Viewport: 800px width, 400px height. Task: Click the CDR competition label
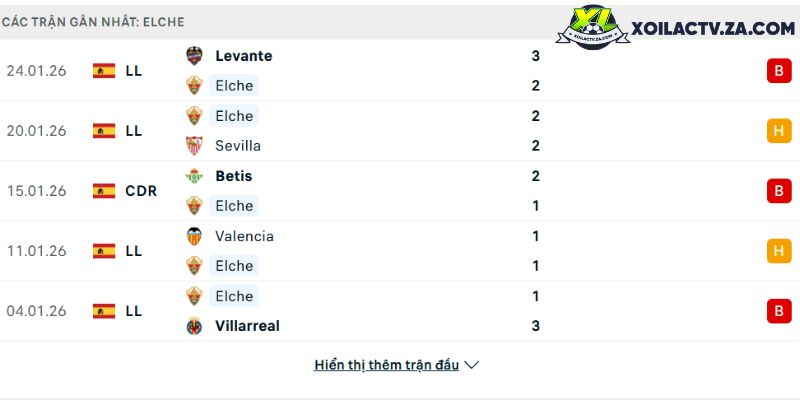tap(141, 191)
